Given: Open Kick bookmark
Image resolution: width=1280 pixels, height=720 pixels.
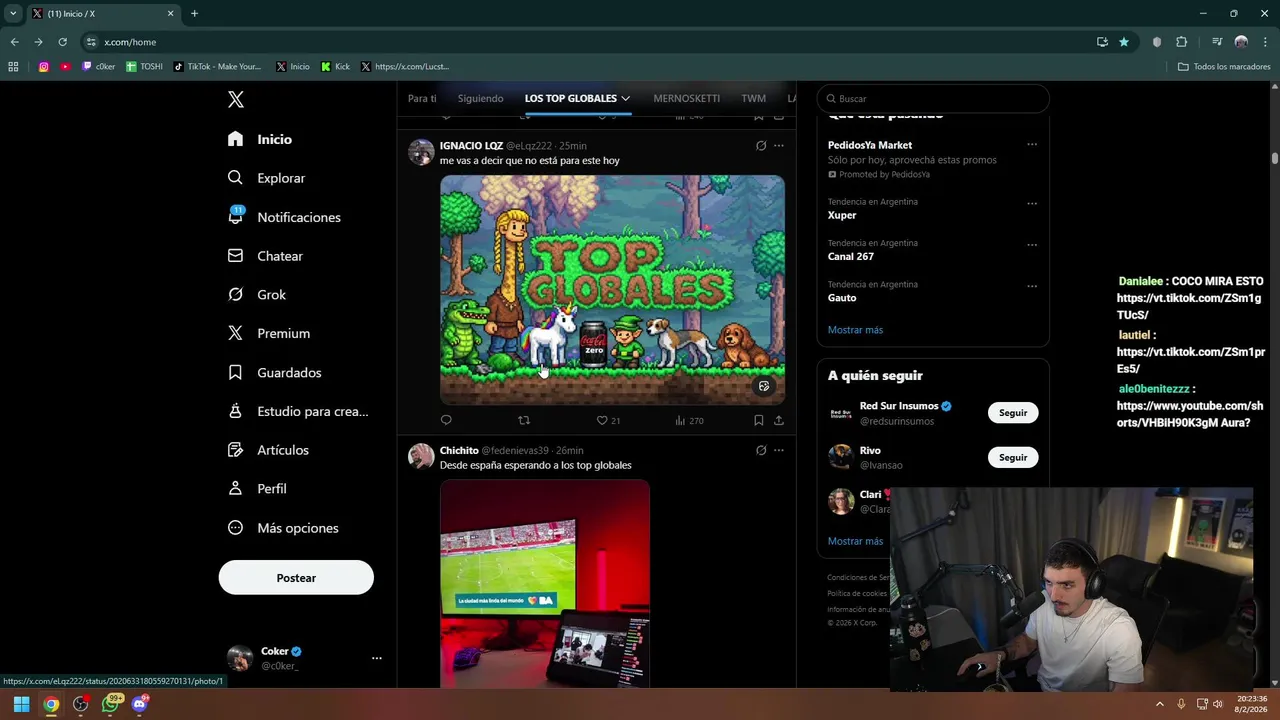Looking at the screenshot, I should coord(335,67).
